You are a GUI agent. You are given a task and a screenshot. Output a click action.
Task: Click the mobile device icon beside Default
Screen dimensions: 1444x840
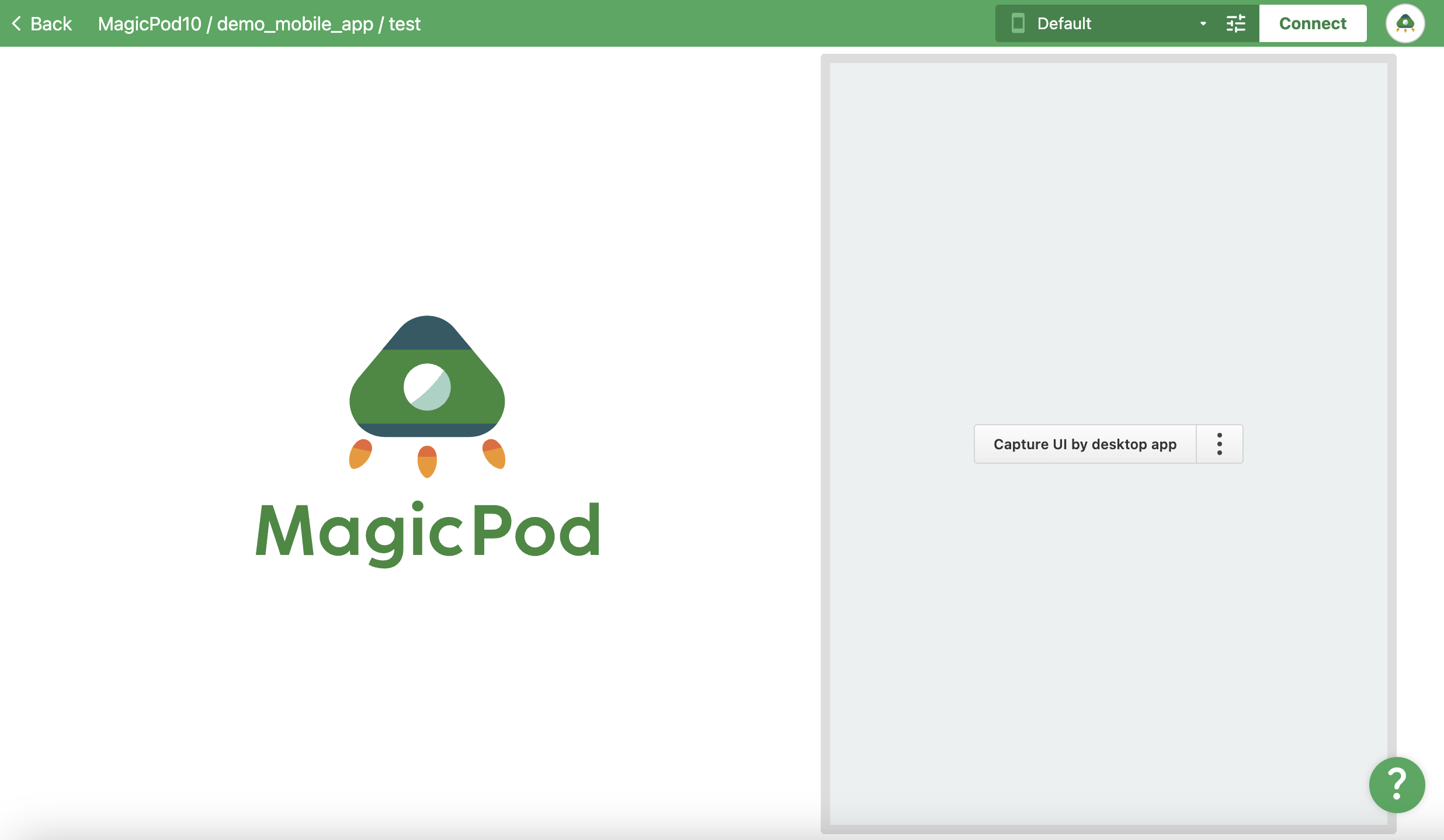click(x=1018, y=23)
